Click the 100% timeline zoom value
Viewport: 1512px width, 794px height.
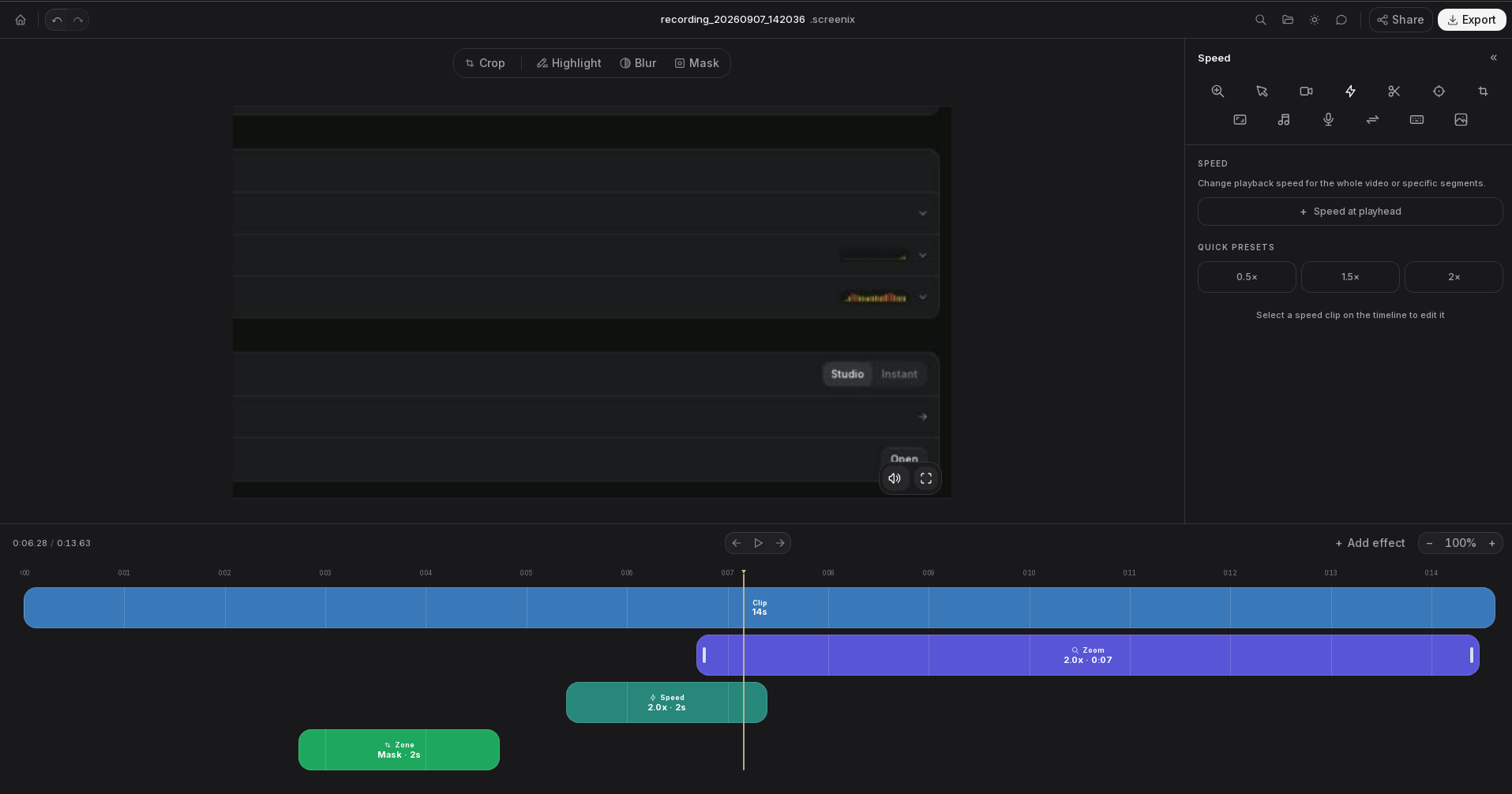point(1460,543)
